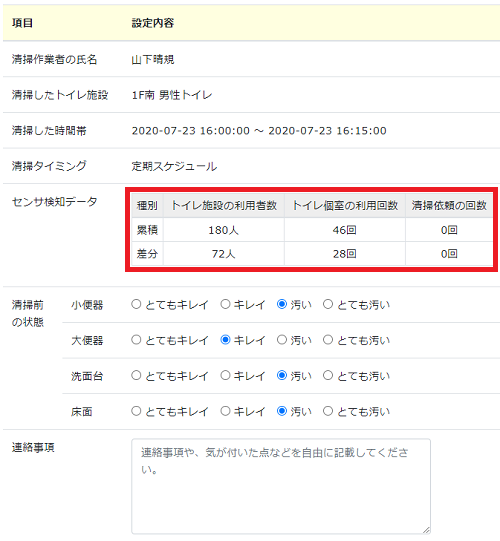The height and width of the screenshot is (541, 500).
Task: Select とてもキレイ for 大便器
Action: tap(136, 340)
